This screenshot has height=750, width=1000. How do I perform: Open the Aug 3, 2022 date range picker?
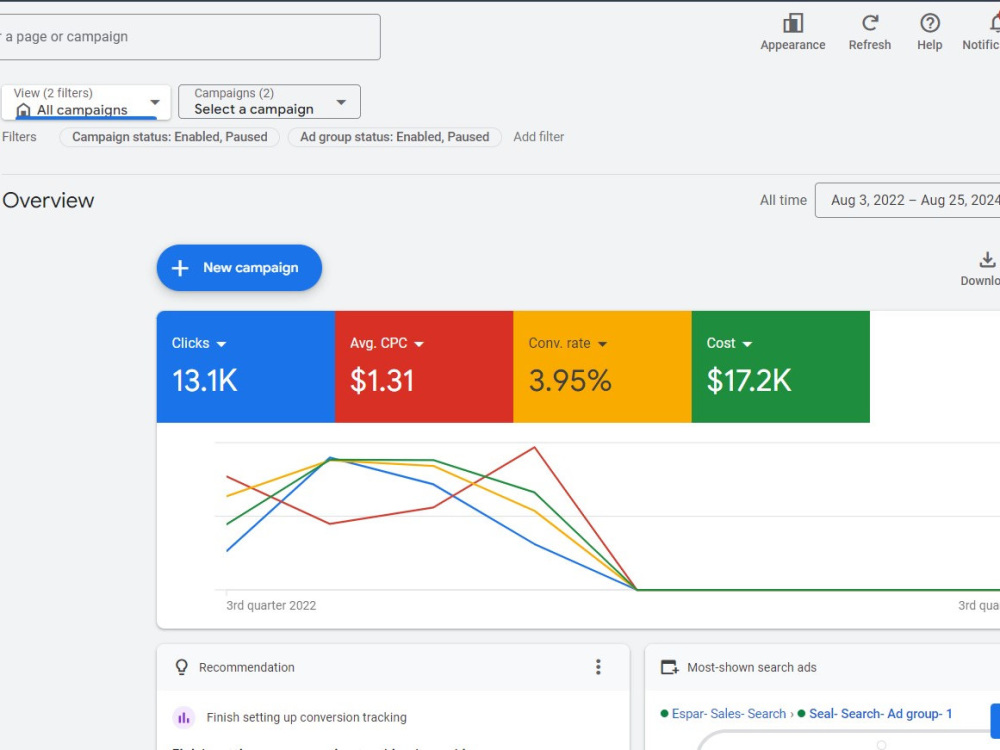click(908, 200)
